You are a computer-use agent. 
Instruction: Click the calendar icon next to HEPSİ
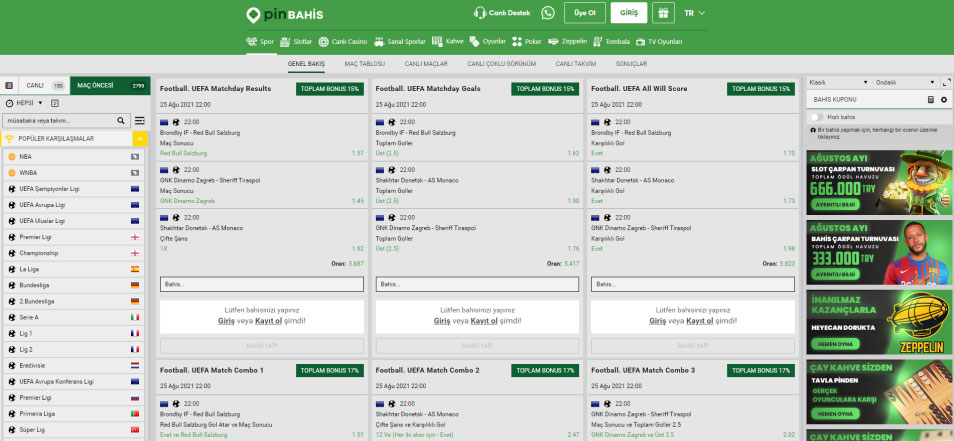tap(55, 103)
